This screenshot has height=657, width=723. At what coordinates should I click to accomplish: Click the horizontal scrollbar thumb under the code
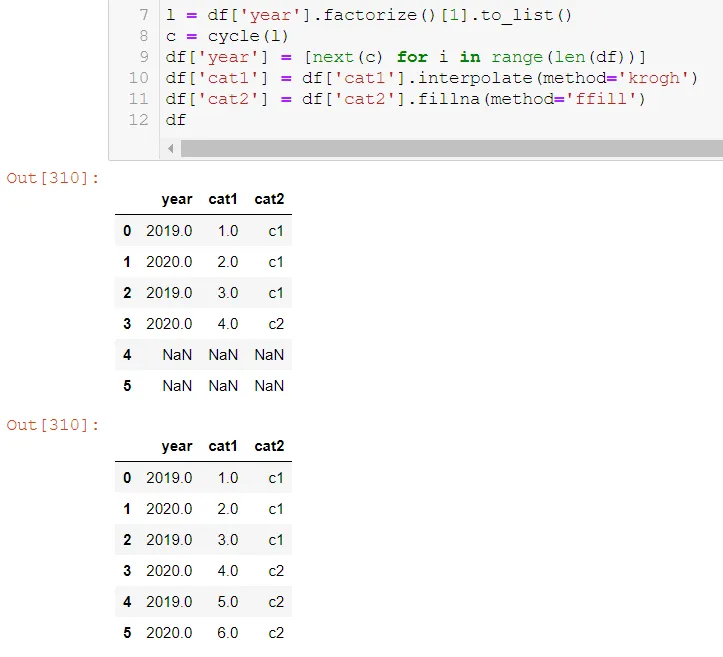click(x=452, y=148)
